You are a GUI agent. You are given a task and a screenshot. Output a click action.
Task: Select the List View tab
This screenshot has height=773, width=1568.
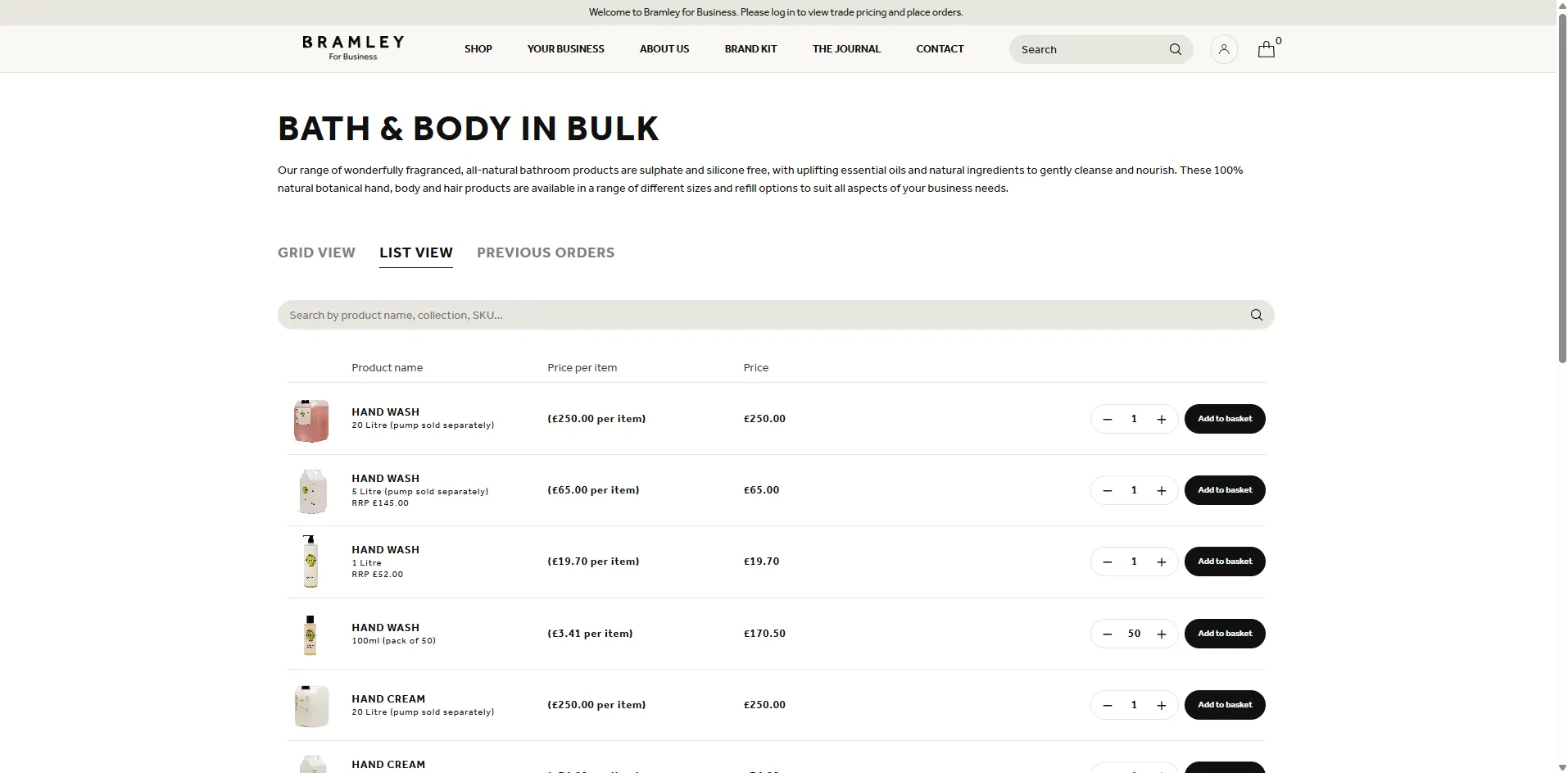click(416, 252)
